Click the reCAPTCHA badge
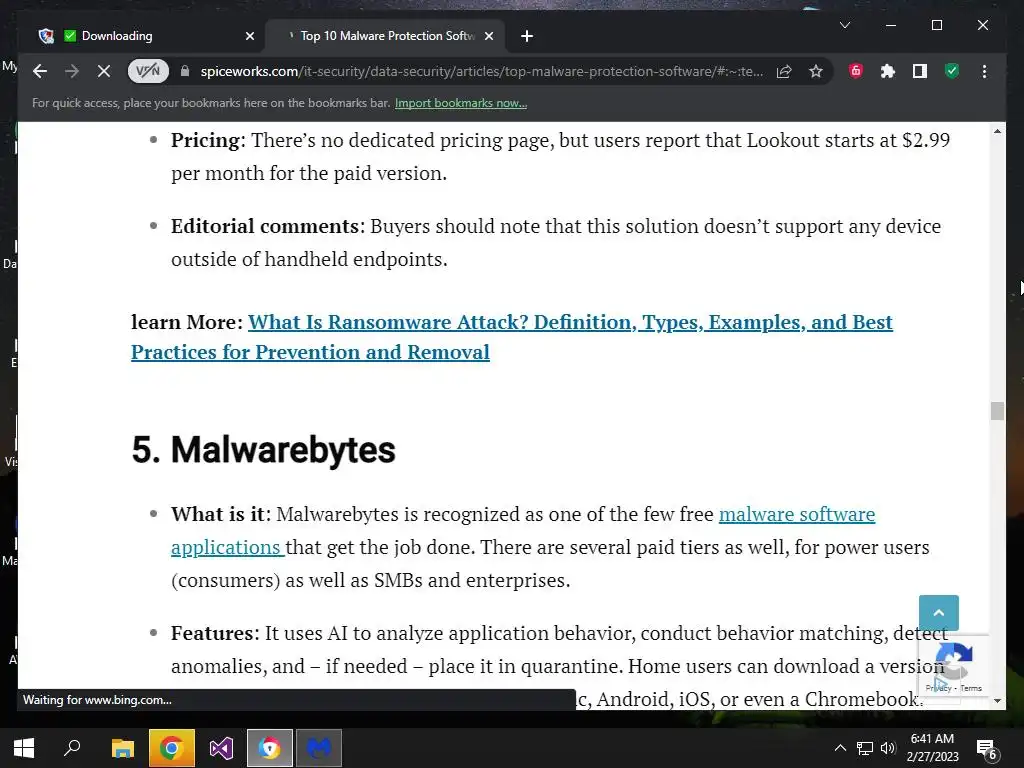Image resolution: width=1024 pixels, height=768 pixels. click(x=953, y=665)
